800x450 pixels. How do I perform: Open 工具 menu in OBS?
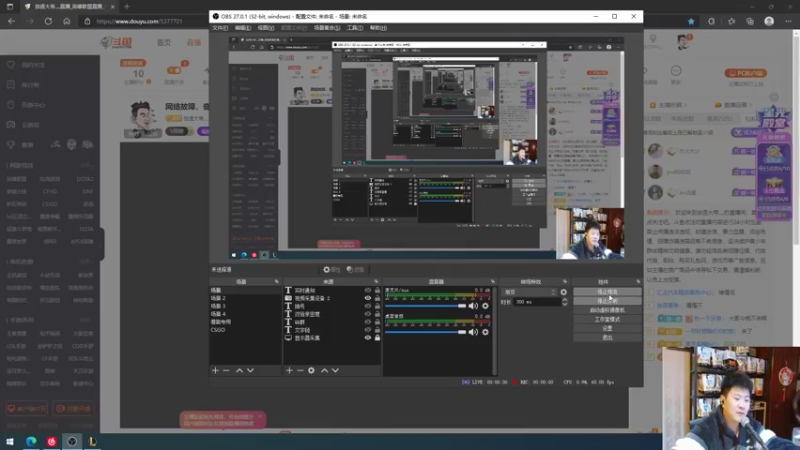(x=355, y=28)
